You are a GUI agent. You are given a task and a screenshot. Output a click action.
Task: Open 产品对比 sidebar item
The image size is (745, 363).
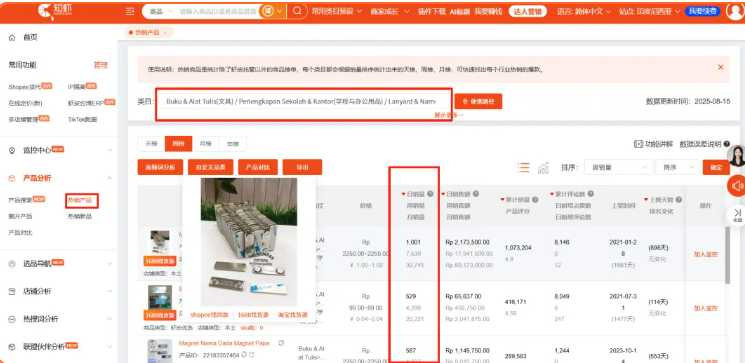coord(20,233)
